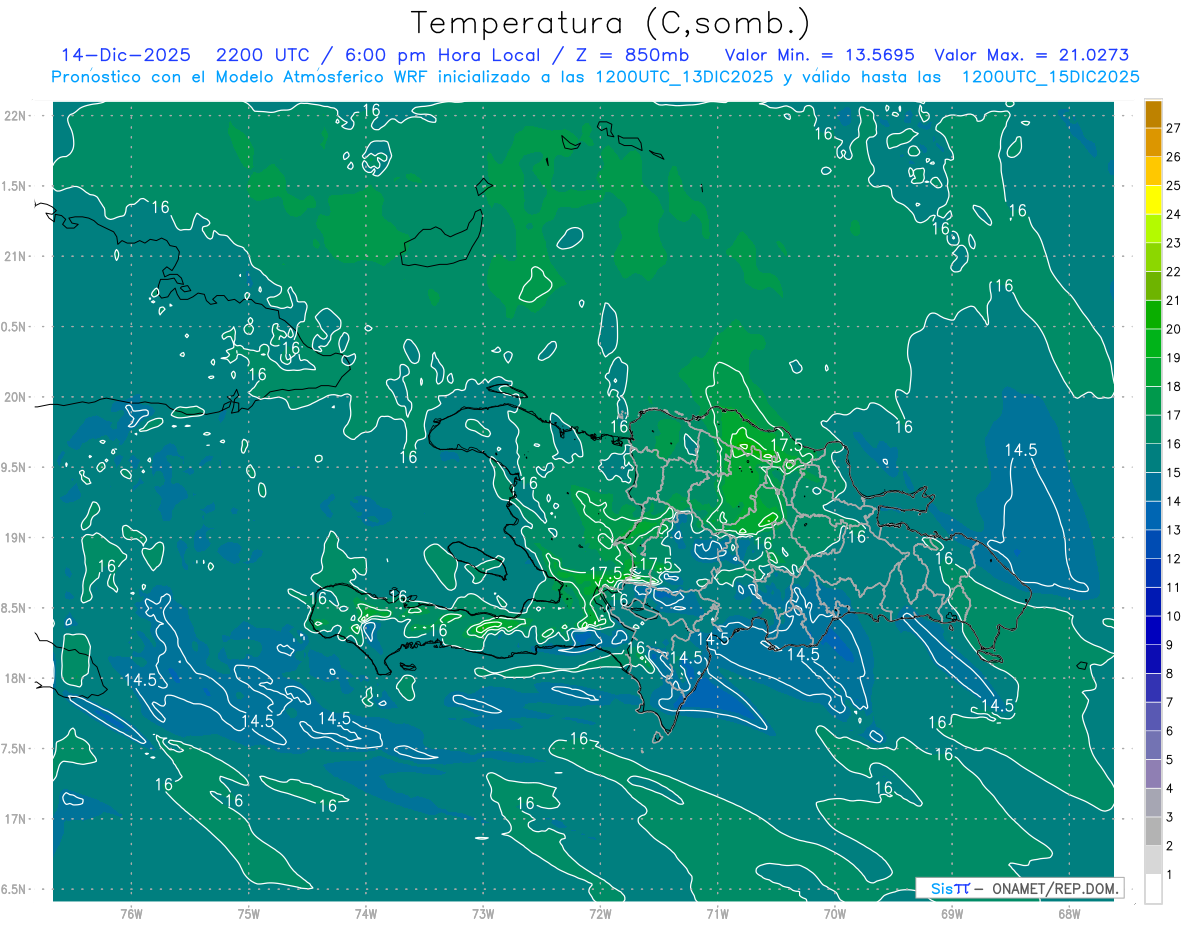Click the "69W" longitude axis label
This screenshot has width=1200, height=927.
point(951,914)
